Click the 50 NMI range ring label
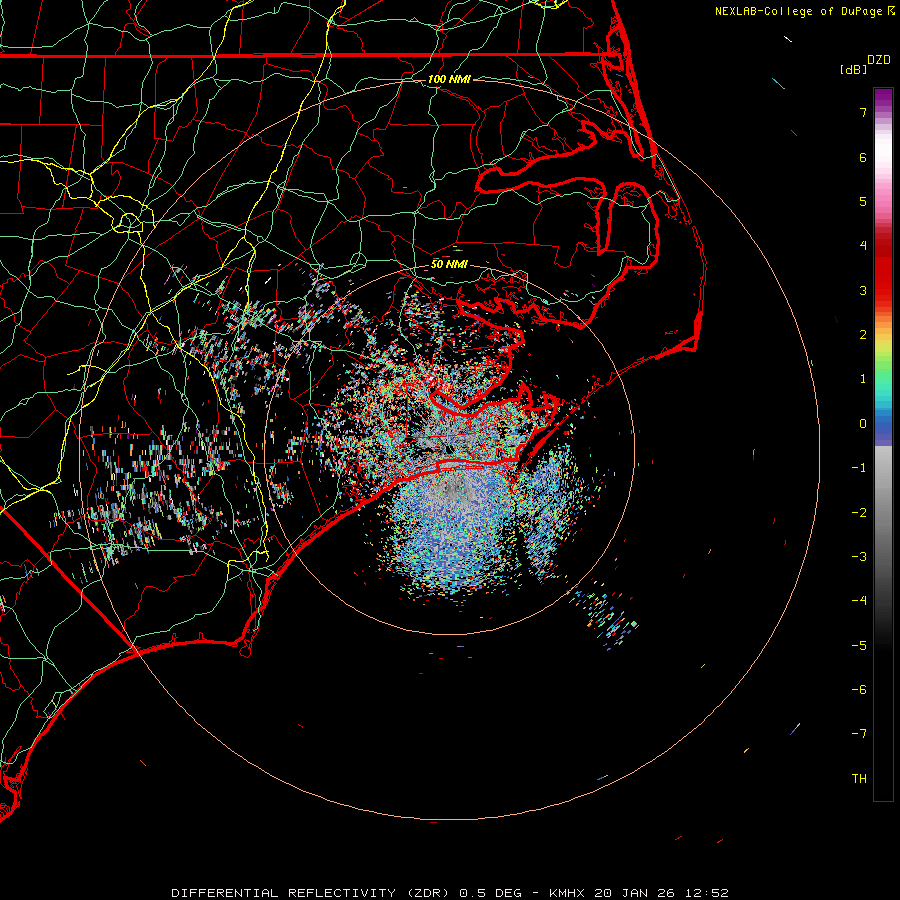This screenshot has width=900, height=900. [449, 264]
